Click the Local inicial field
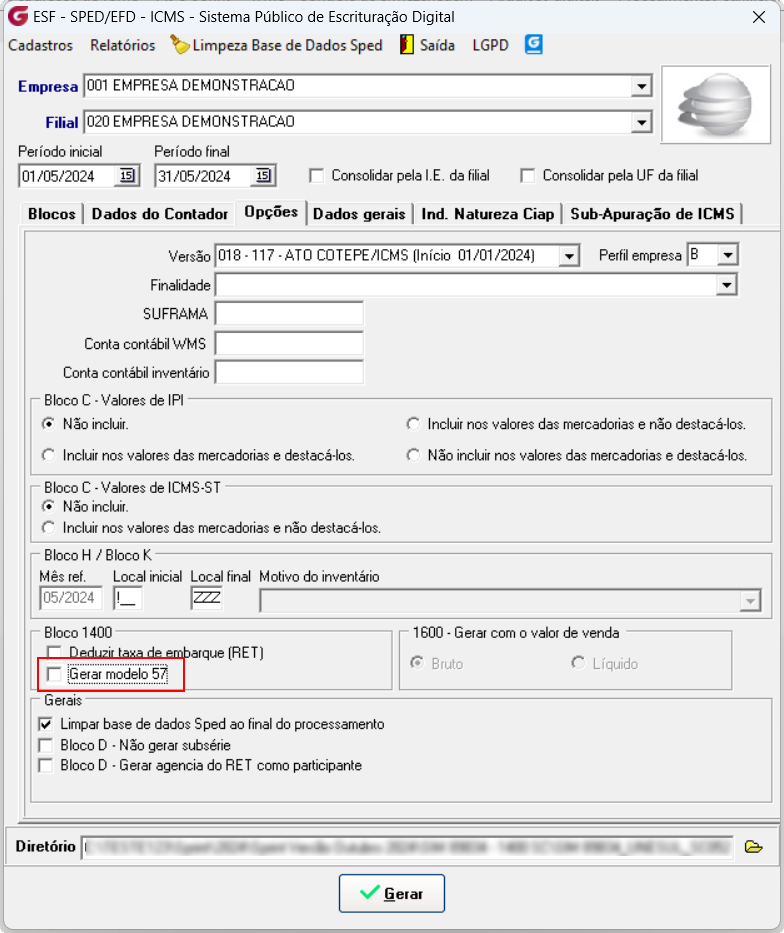The width and height of the screenshot is (784, 933). pos(128,598)
